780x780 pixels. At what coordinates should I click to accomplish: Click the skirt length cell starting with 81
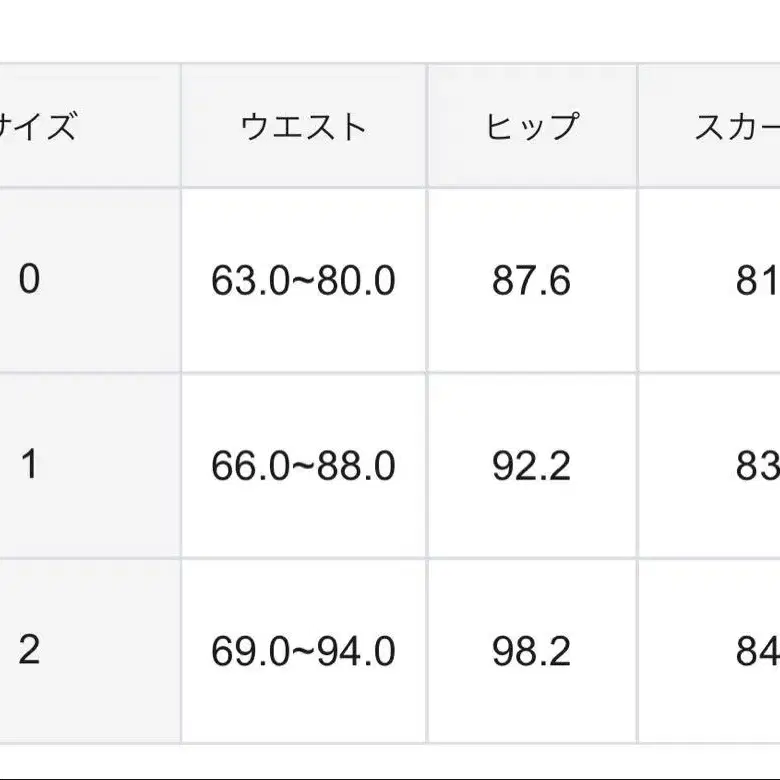coord(757,281)
